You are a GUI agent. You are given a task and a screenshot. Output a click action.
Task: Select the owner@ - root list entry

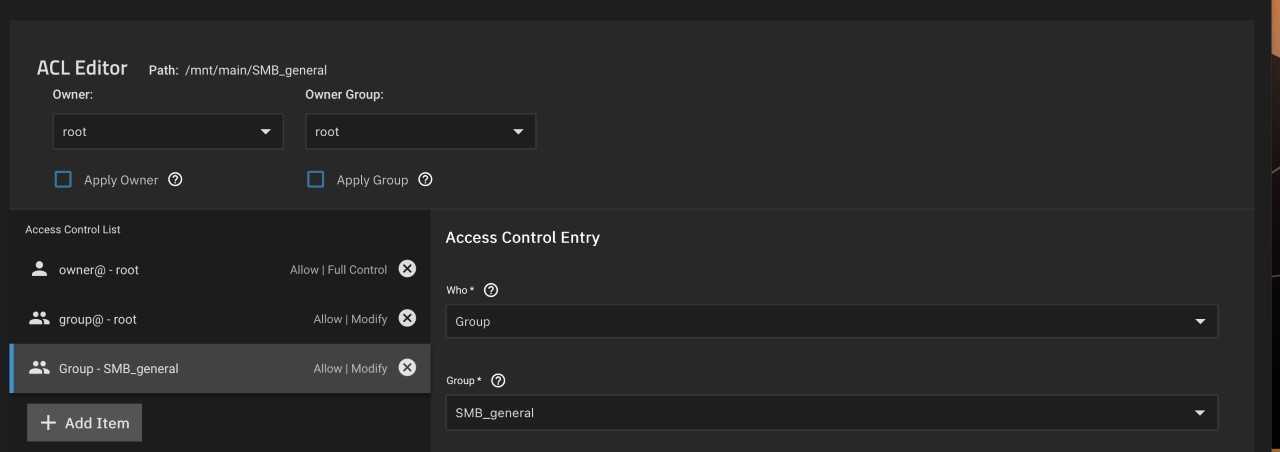click(220, 269)
